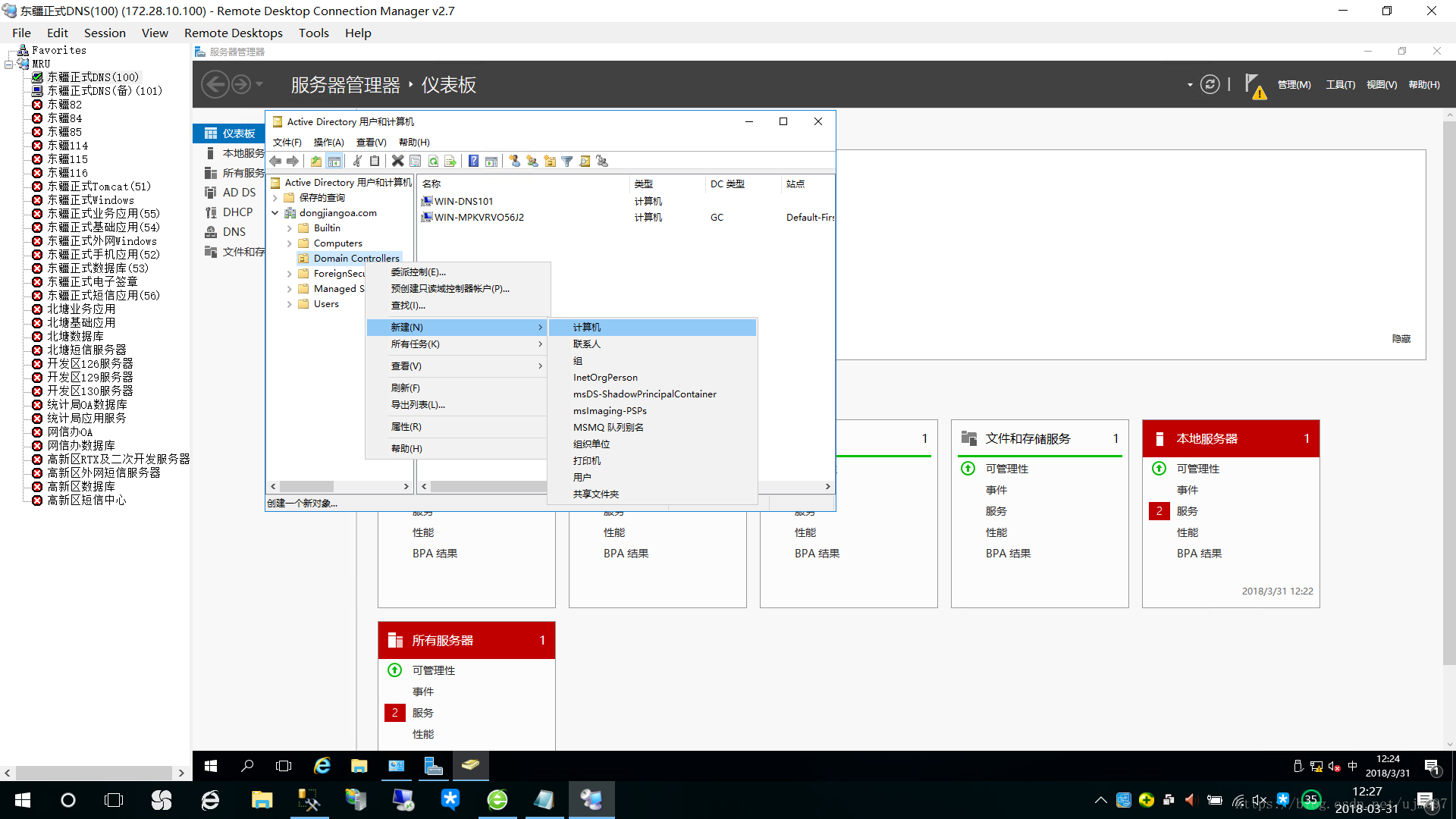Click the Back arrow in AD toolbar
Screen dimensions: 1456x819
pos(276,161)
